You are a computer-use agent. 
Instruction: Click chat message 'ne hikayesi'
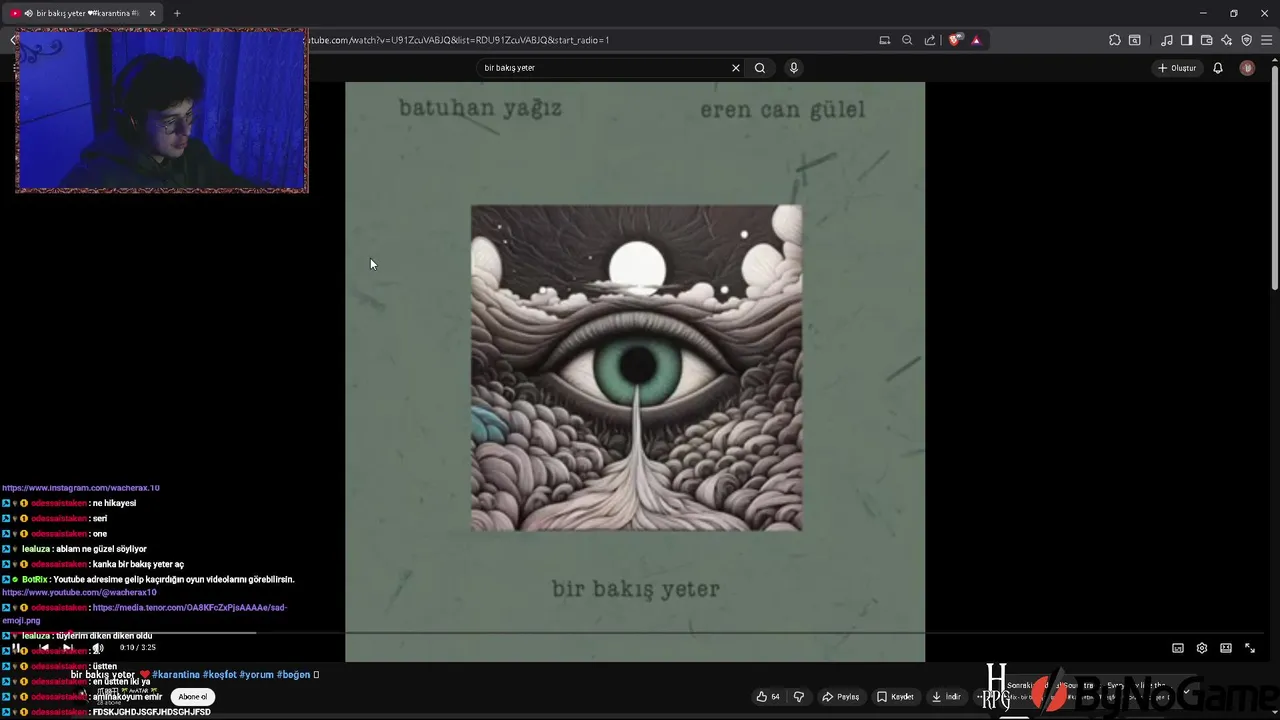point(114,503)
